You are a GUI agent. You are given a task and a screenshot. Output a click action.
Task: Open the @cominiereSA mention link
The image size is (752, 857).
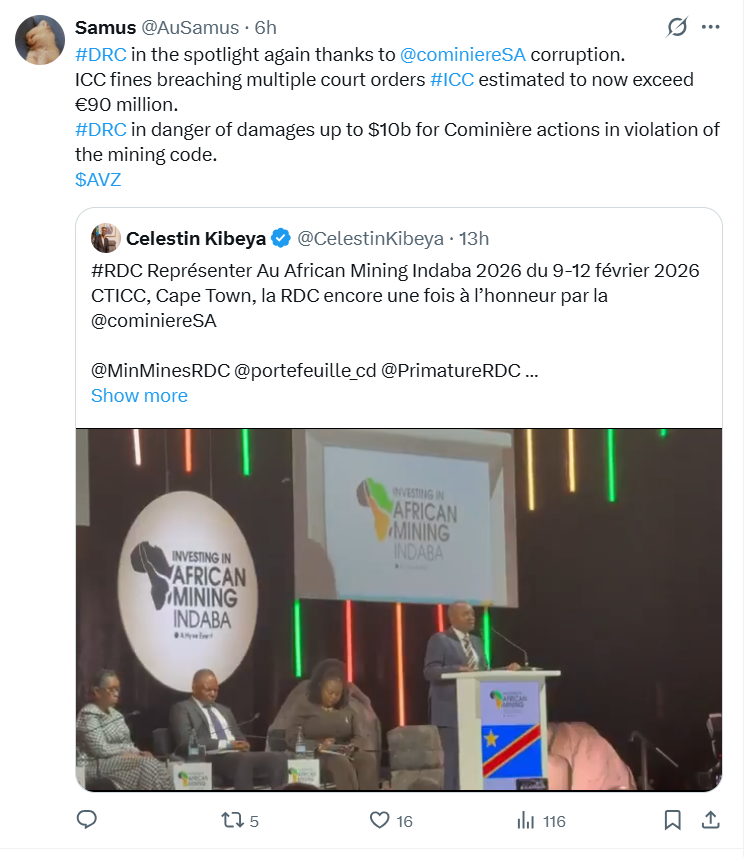point(462,53)
